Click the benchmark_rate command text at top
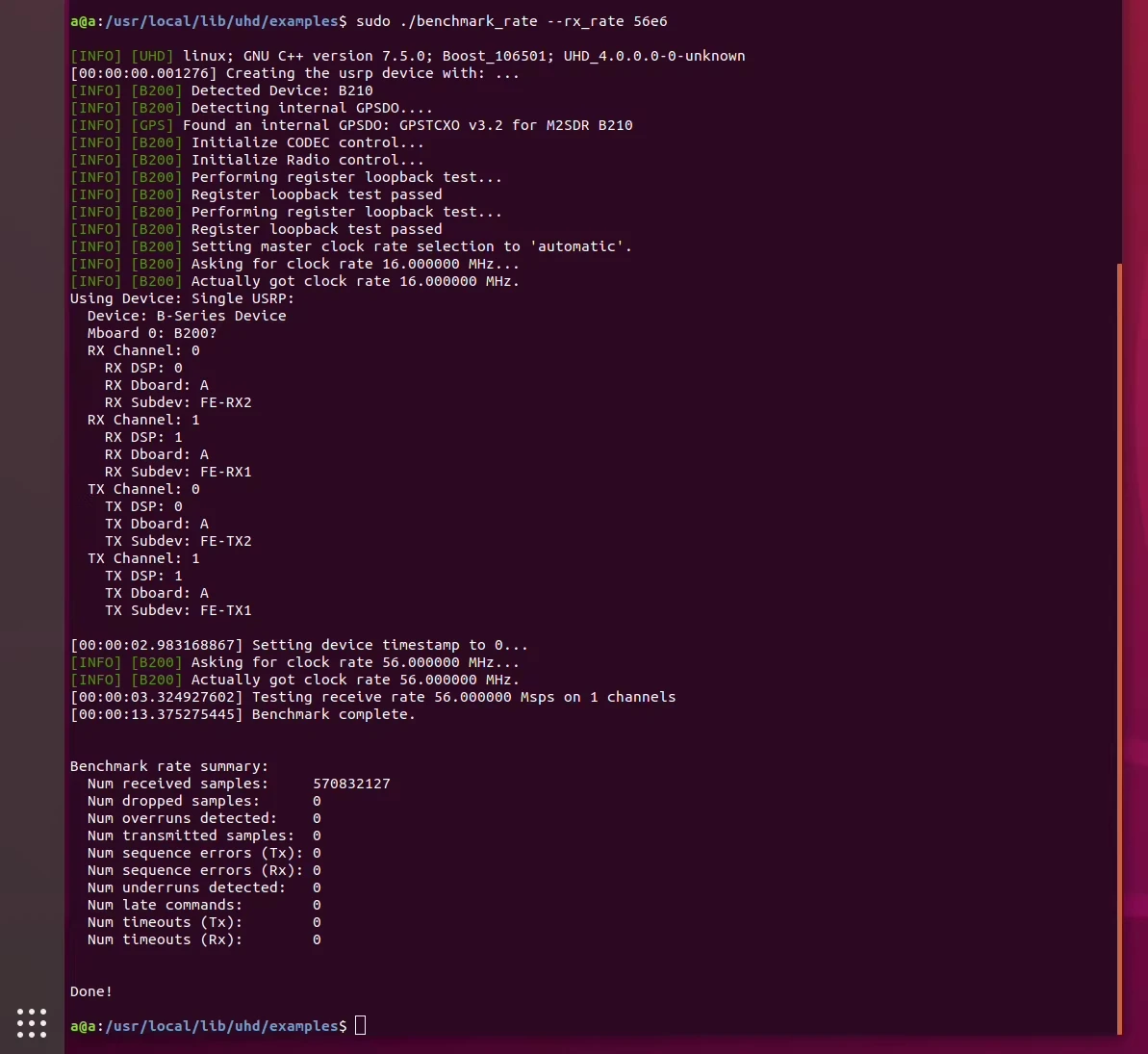The image size is (1148, 1054). (512, 21)
